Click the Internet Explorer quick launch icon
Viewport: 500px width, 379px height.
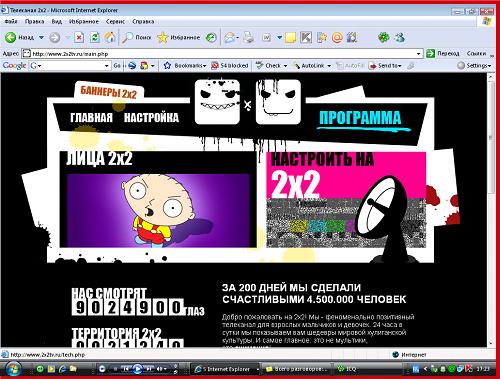coord(62,369)
